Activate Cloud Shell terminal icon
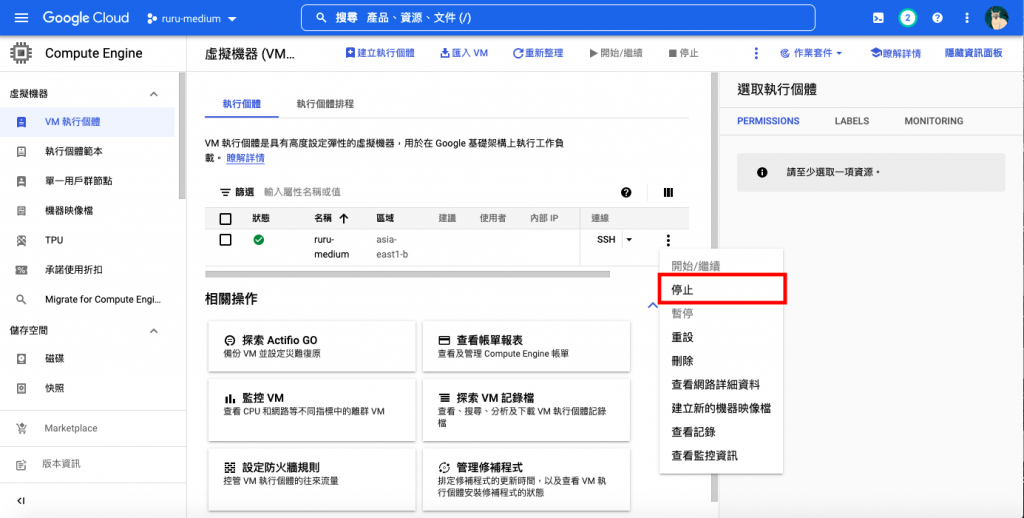 pyautogui.click(x=878, y=18)
